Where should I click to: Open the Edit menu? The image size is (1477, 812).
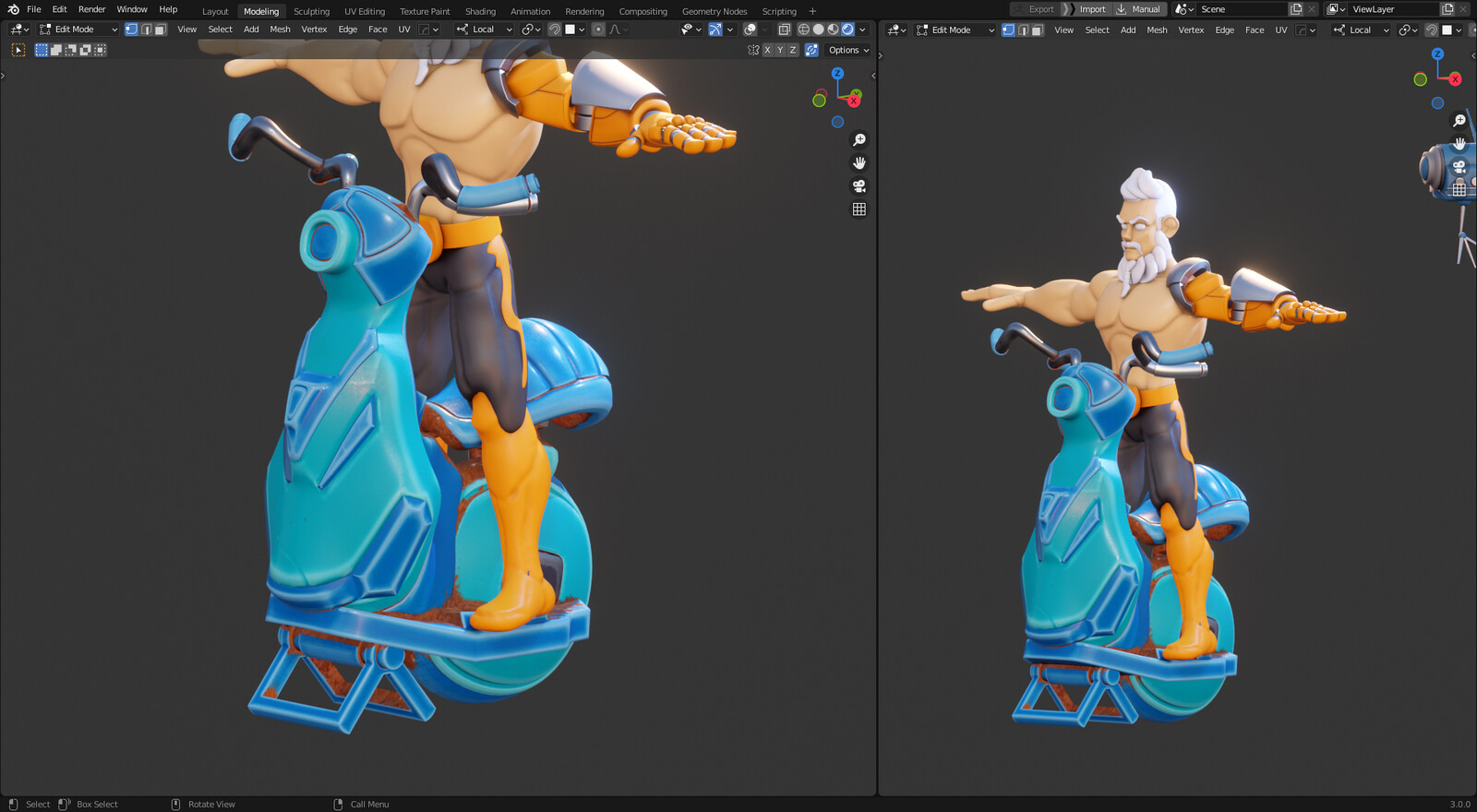point(59,9)
